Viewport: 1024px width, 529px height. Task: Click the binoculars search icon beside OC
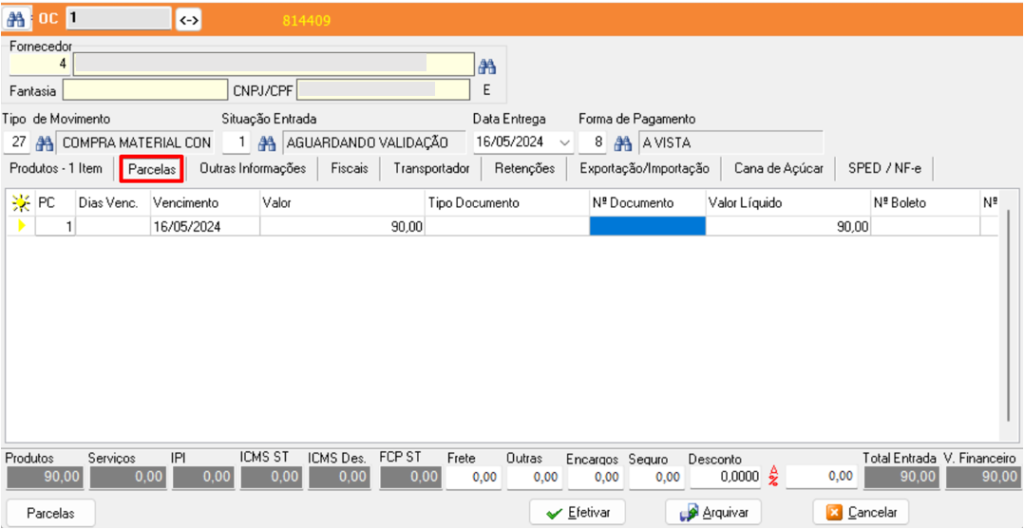19,19
